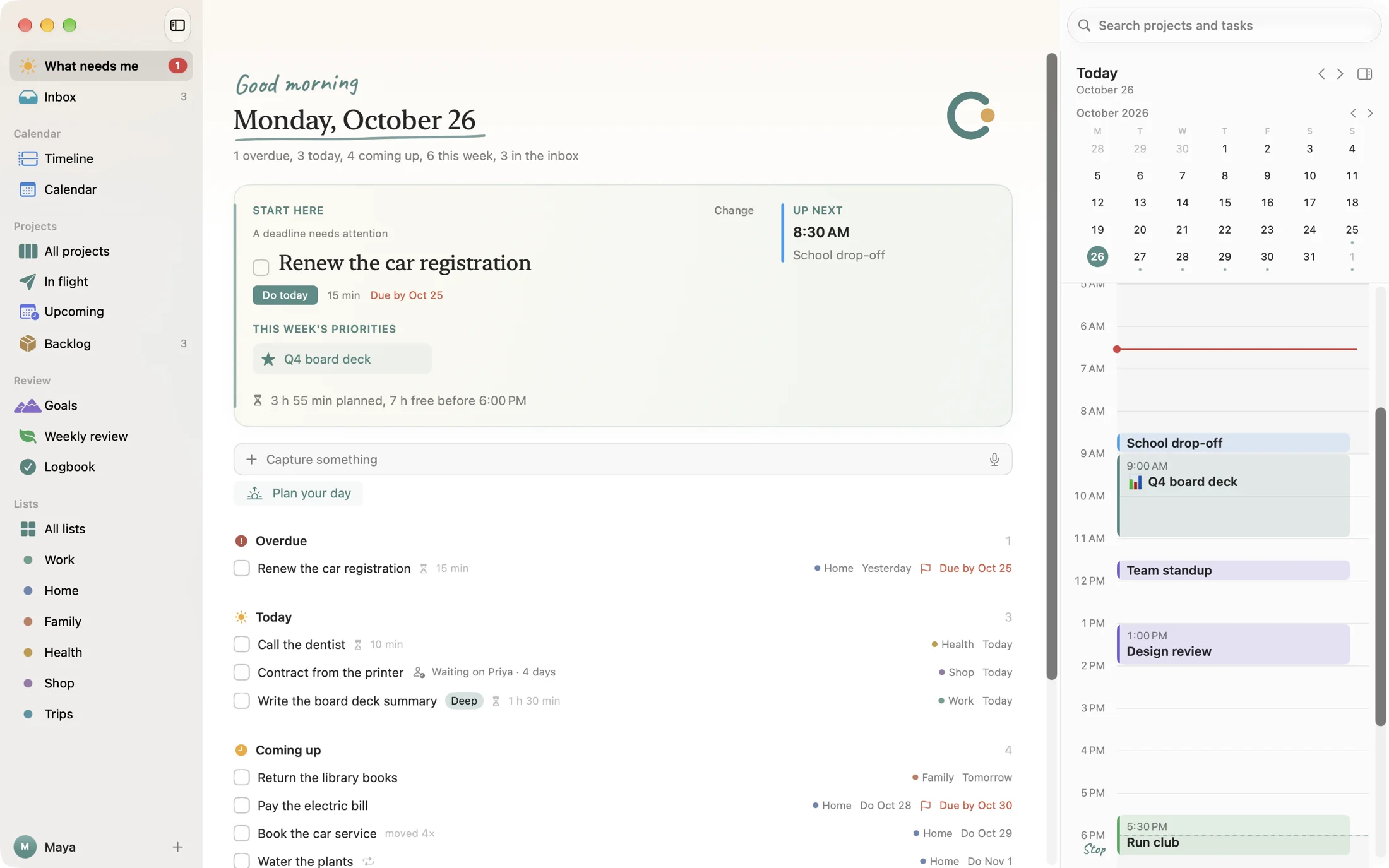
Task: Open the Inbox
Action: click(101, 97)
